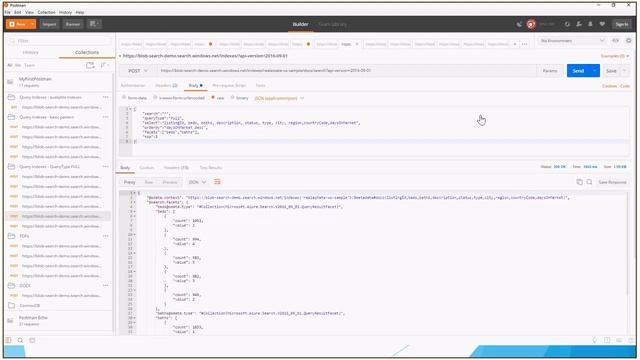Open options dots for DOCX collection
Image resolution: width=640 pixels, height=360 pixels.
105,285
